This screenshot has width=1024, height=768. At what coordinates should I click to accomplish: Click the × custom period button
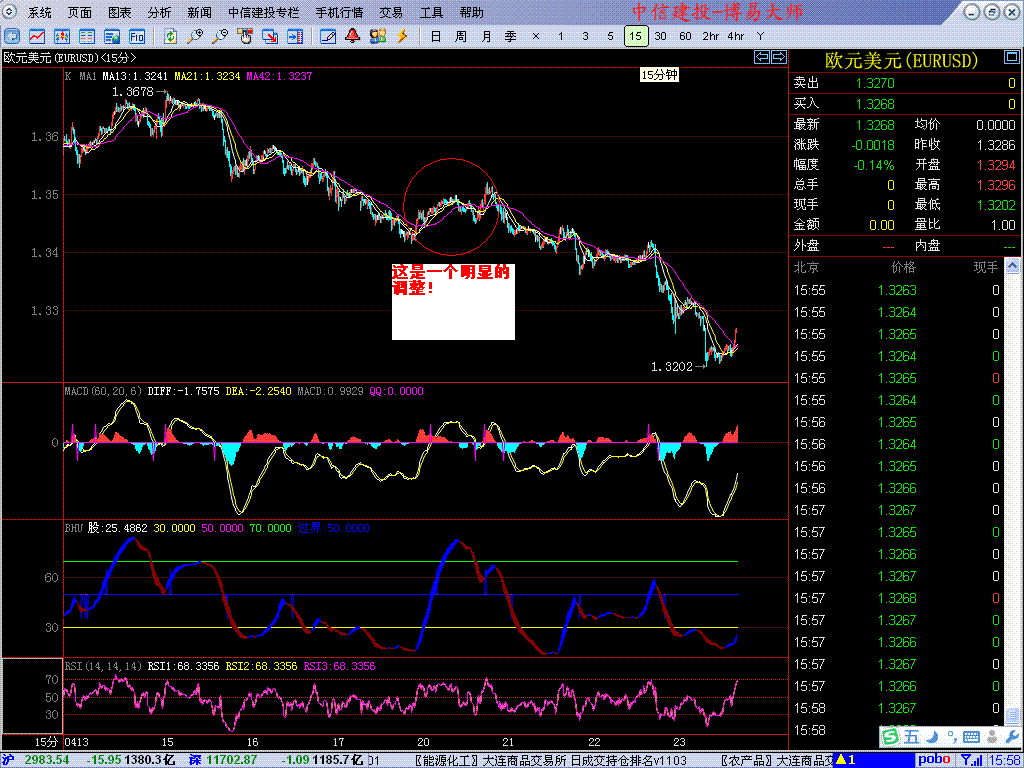tap(536, 37)
